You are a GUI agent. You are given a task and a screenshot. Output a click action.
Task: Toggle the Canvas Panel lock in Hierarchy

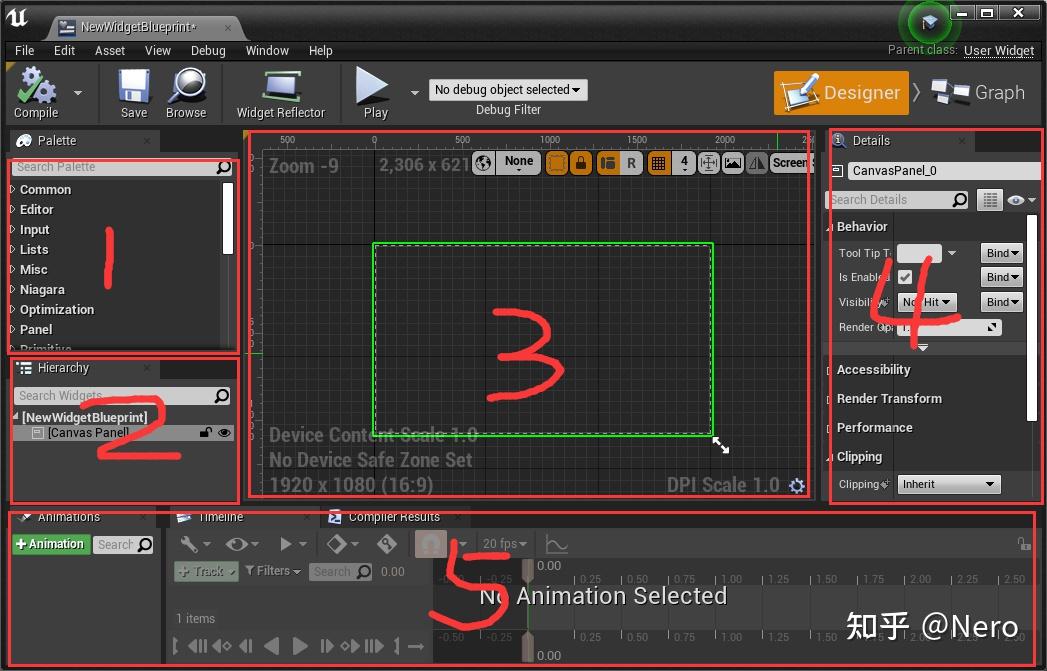pyautogui.click(x=206, y=433)
